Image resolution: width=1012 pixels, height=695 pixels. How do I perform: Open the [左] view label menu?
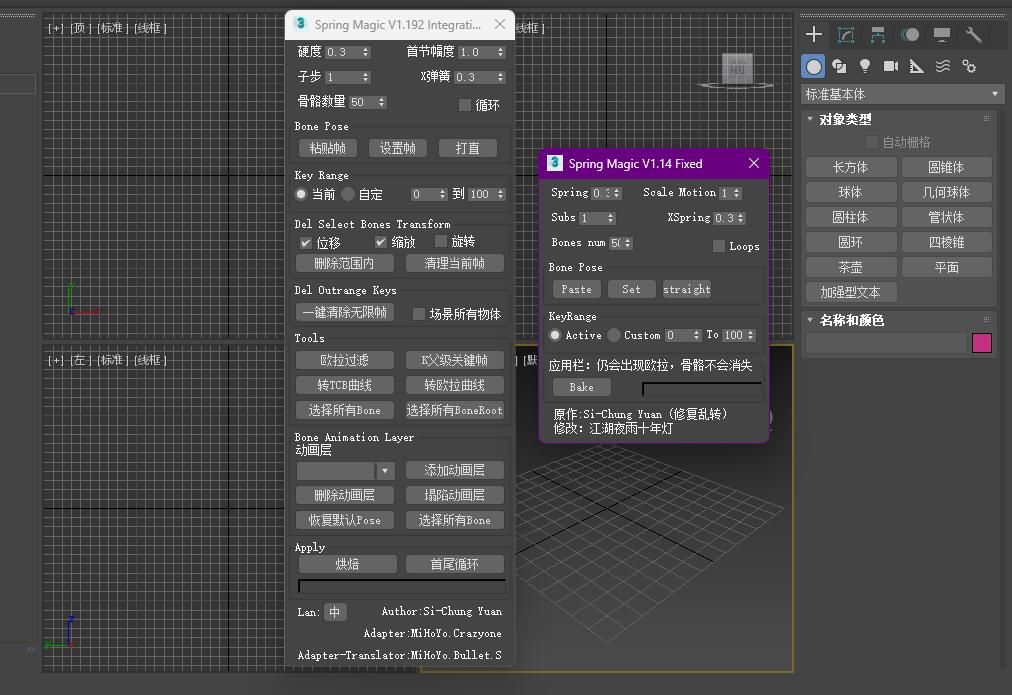79,359
